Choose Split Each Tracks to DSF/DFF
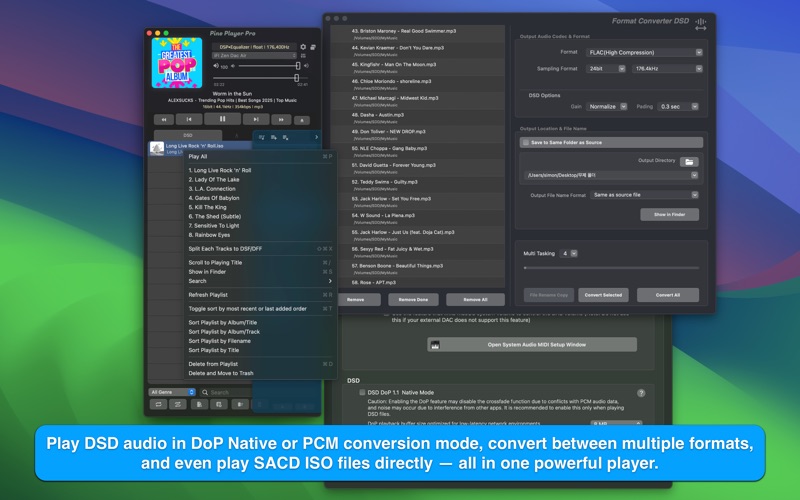This screenshot has width=800, height=500. click(260, 249)
